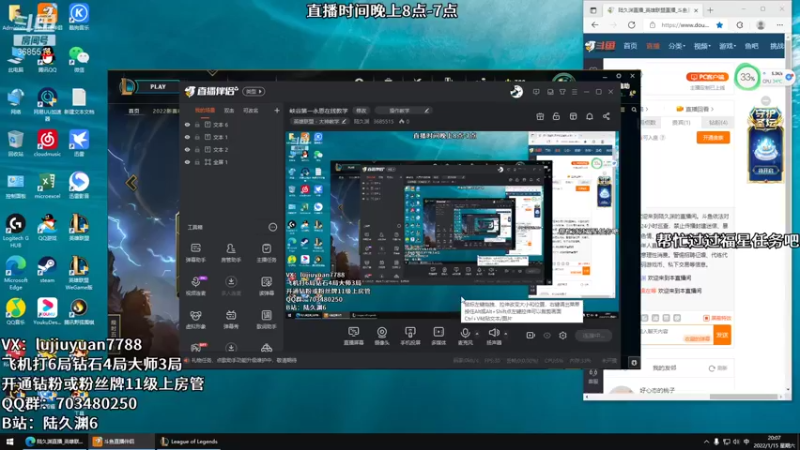Click the 修改 button next to stream title
The image size is (800, 450).
[361, 110]
